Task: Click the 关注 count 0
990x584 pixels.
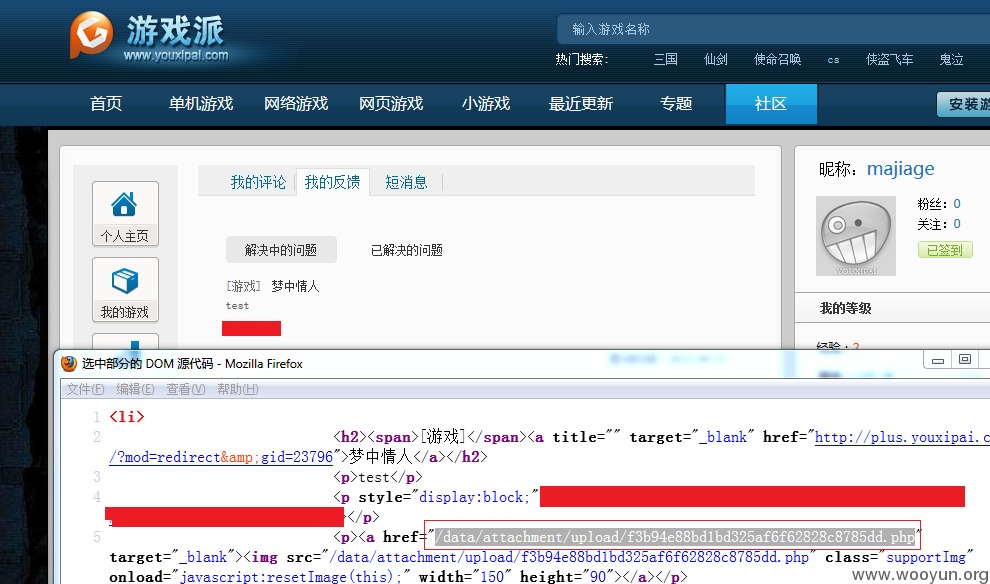Action: click(957, 223)
